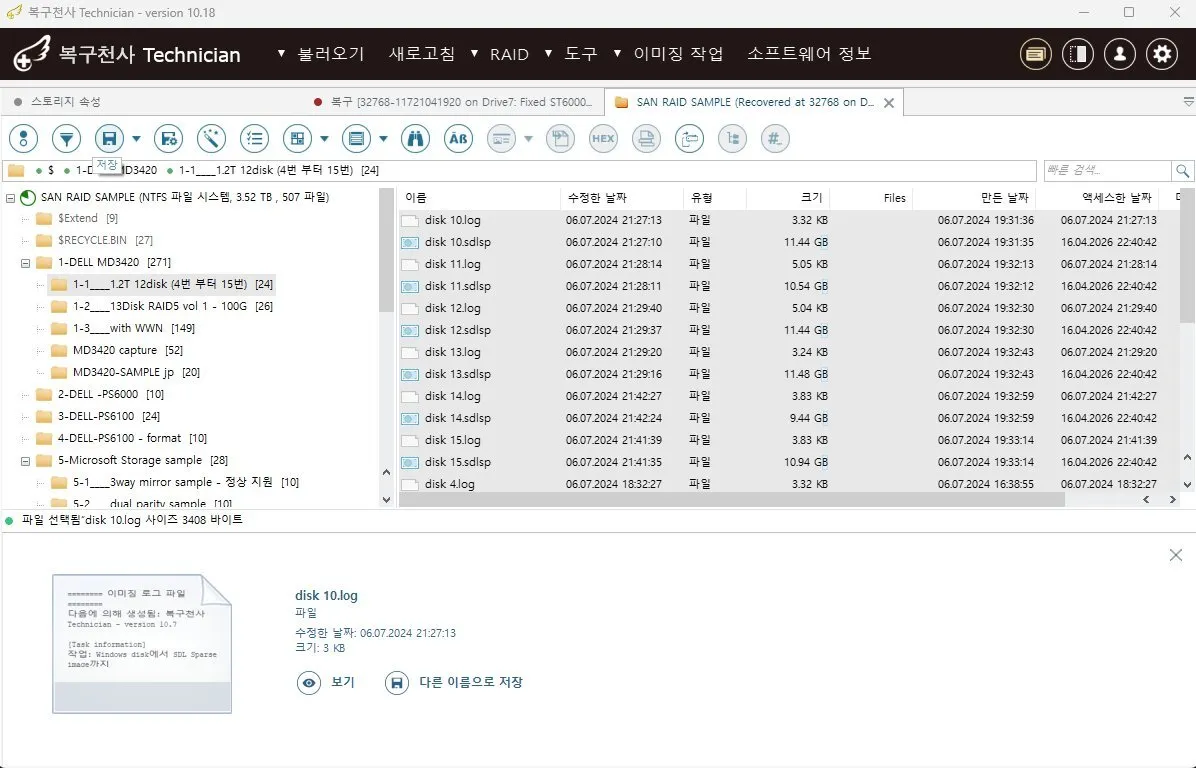Click the 새로고침 menu item

click(422, 54)
